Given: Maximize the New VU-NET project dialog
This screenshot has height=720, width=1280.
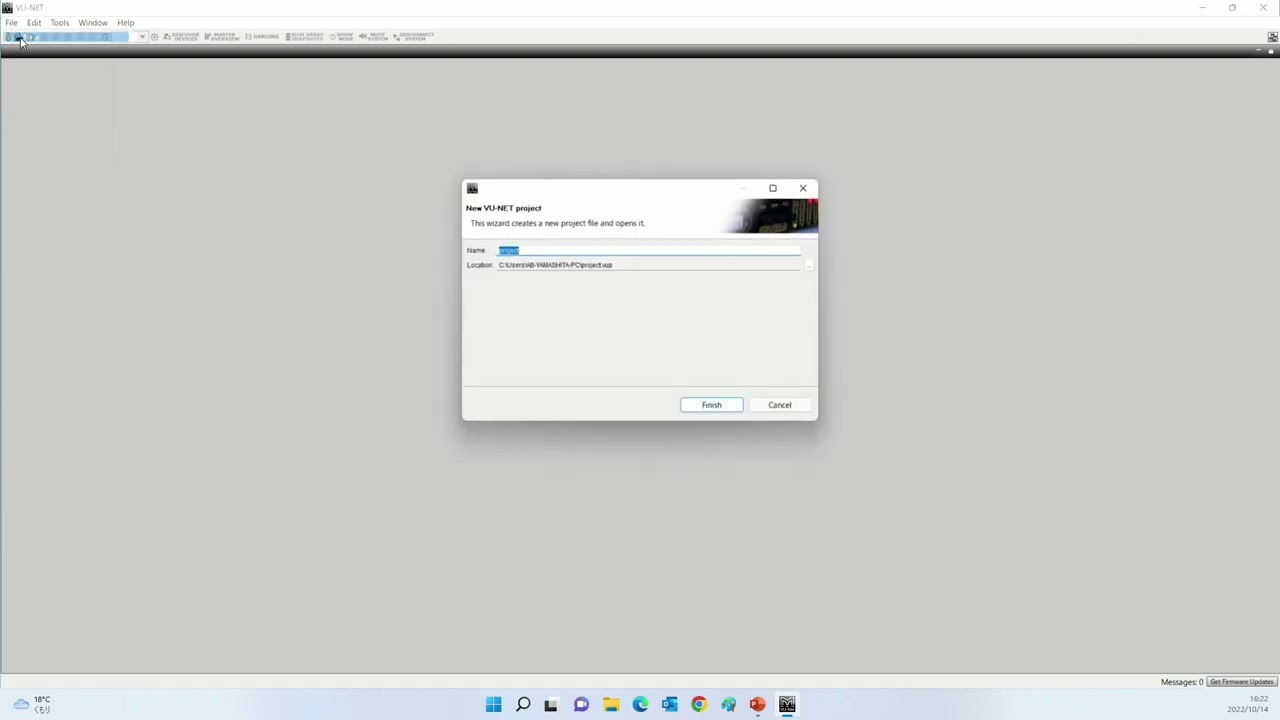Looking at the screenshot, I should [x=772, y=188].
